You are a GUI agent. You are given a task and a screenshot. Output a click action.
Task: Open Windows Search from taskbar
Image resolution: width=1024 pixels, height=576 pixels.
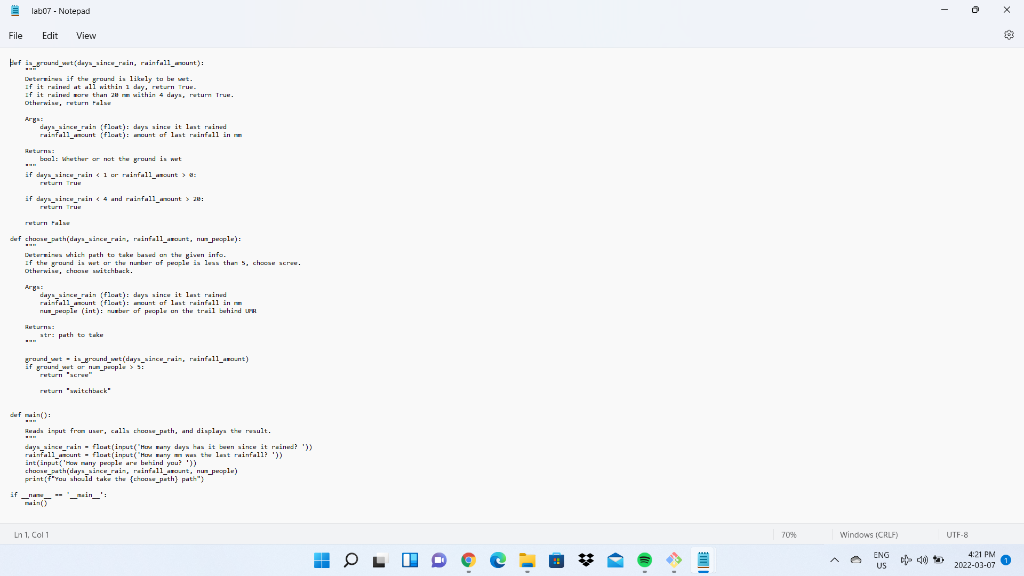[x=350, y=560]
